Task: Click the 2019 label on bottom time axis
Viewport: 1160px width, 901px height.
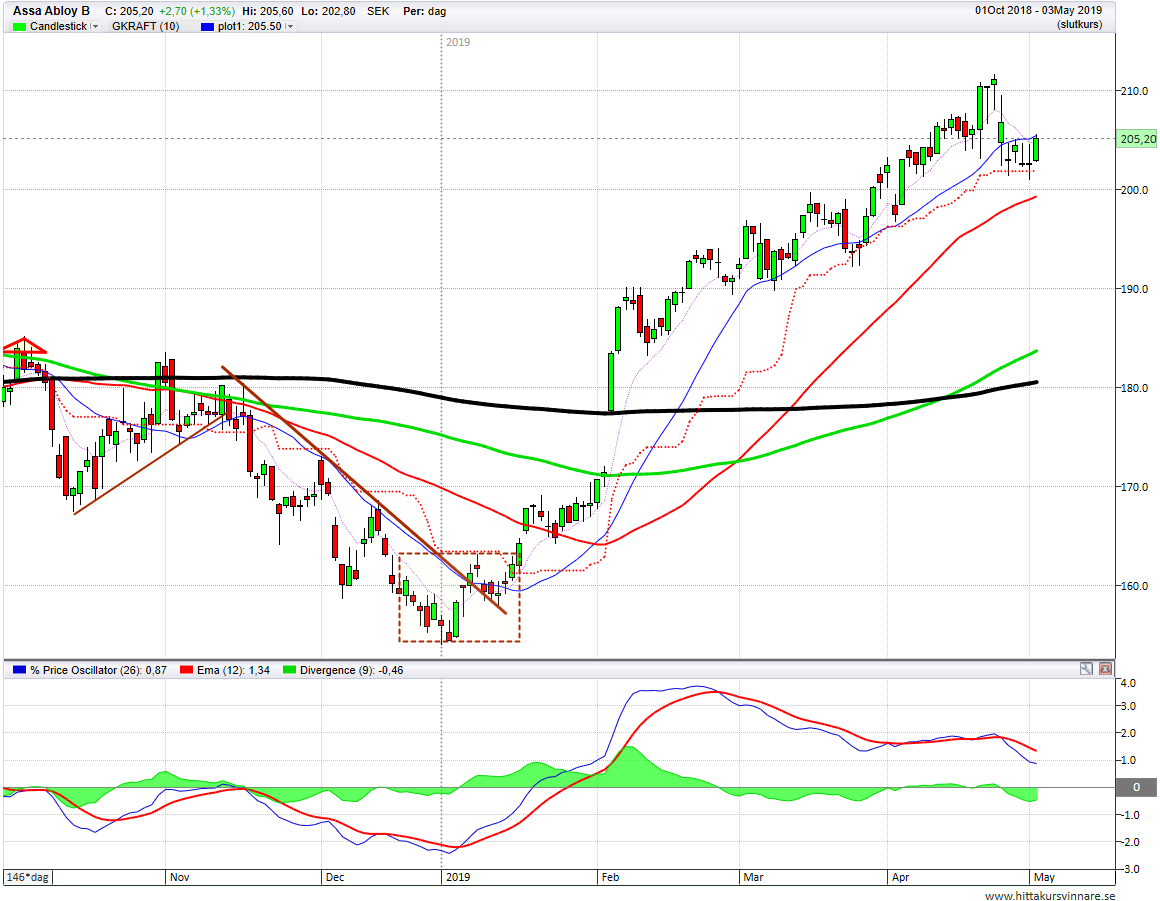Action: [x=458, y=877]
